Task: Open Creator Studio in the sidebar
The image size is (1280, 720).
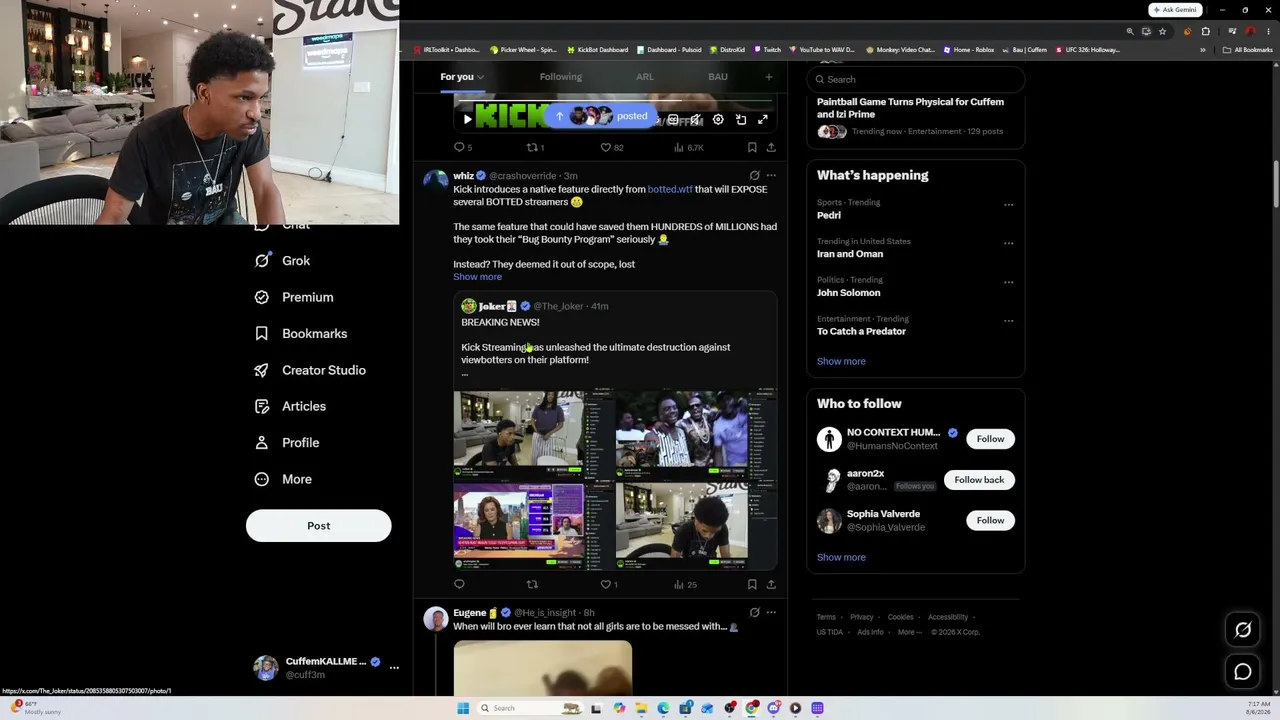Action: pyautogui.click(x=310, y=370)
